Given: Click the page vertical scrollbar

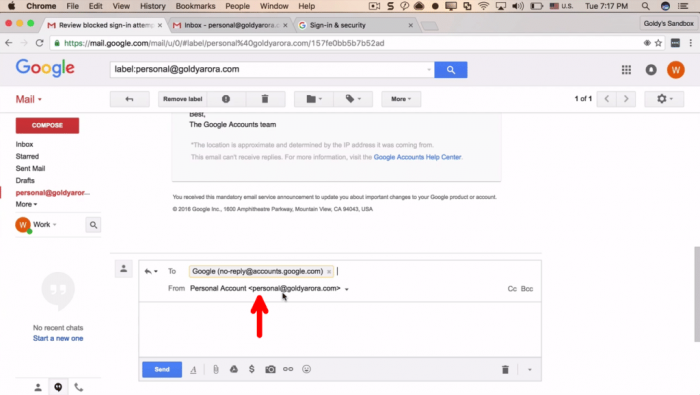Looking at the screenshot, I should [696, 294].
